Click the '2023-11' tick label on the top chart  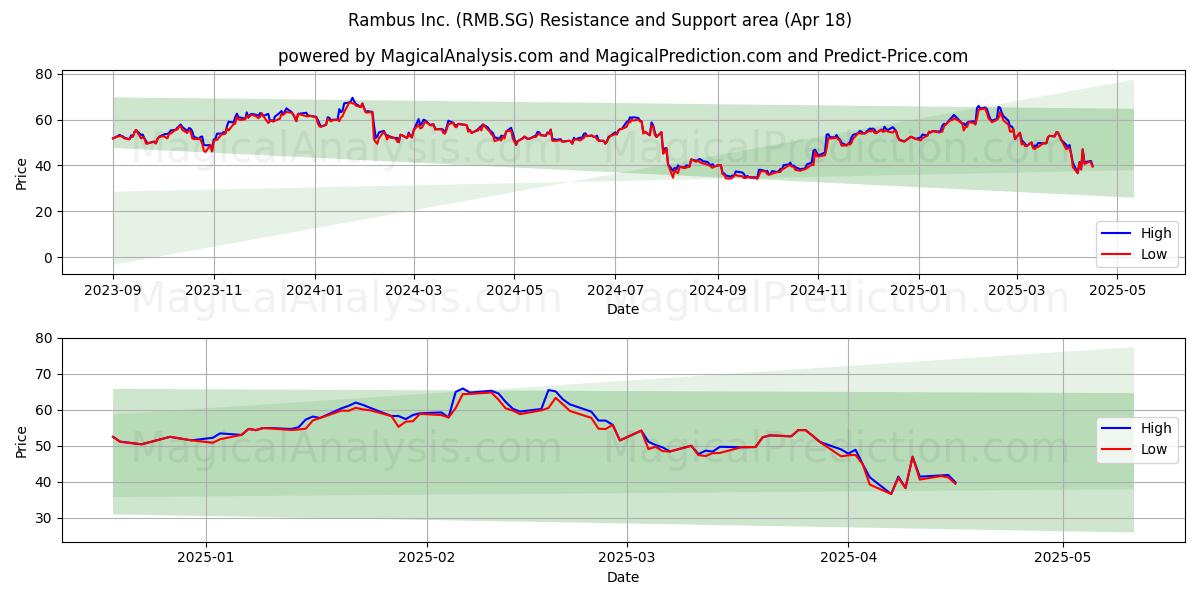(214, 291)
